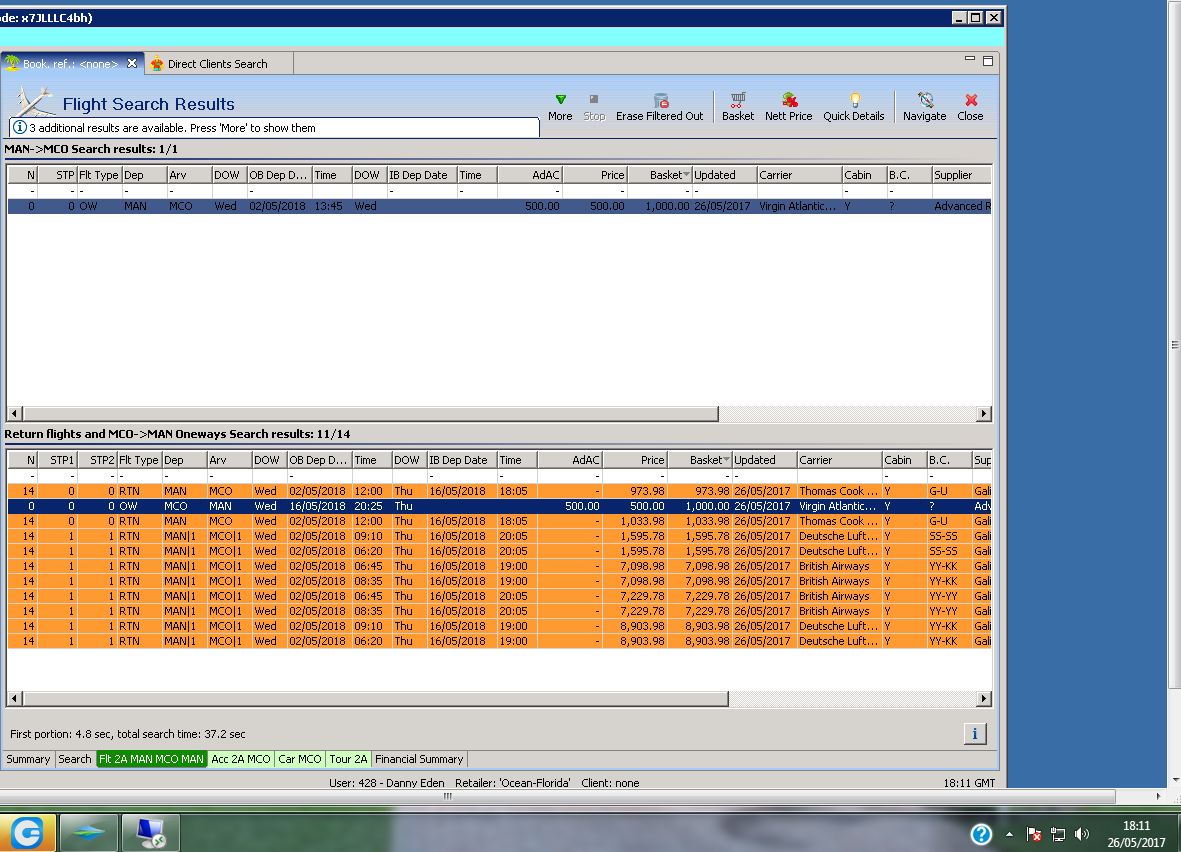The image size is (1181, 852).
Task: Click the volume icon in system tray
Action: (1082, 834)
